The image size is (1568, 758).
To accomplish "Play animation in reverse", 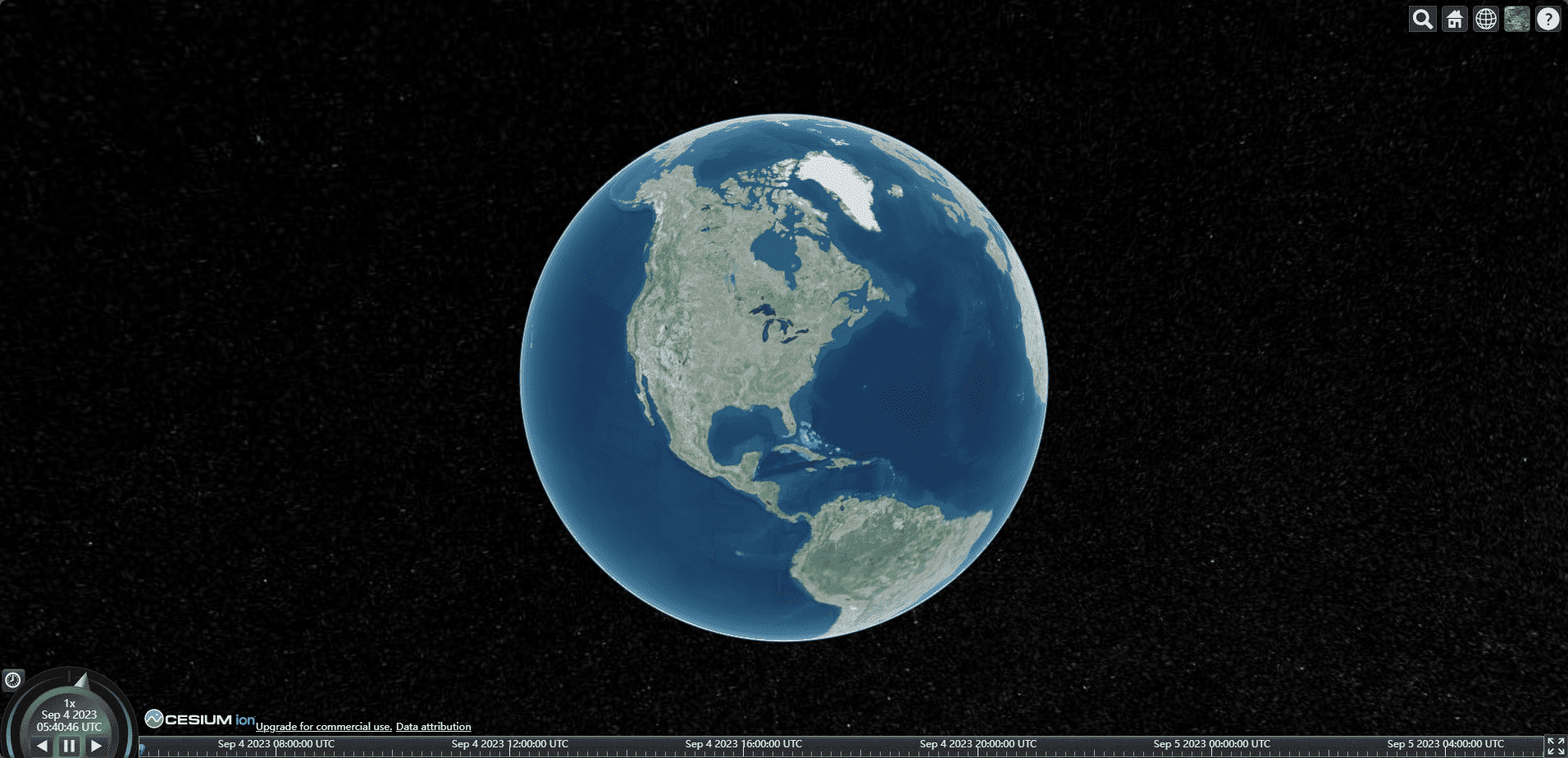I will click(42, 746).
